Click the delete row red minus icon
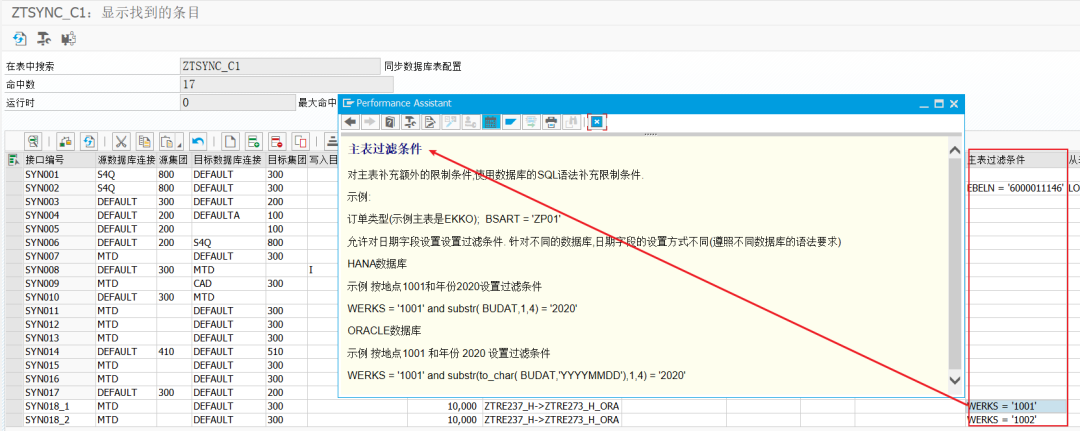The width and height of the screenshot is (1080, 431). [x=277, y=142]
